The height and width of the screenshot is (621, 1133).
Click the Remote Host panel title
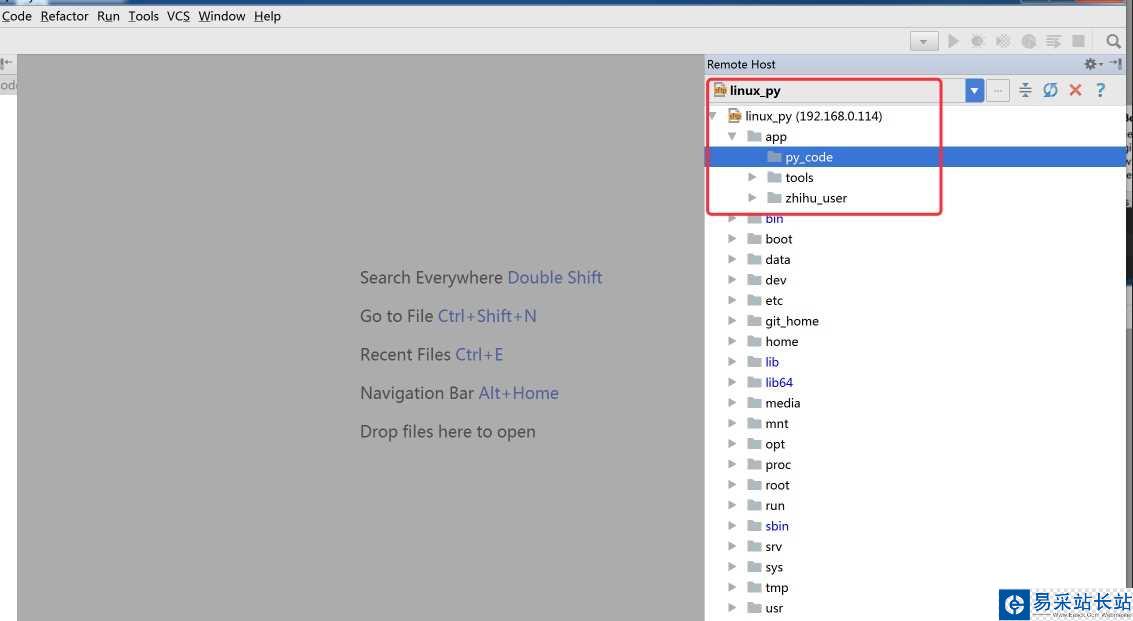point(741,64)
